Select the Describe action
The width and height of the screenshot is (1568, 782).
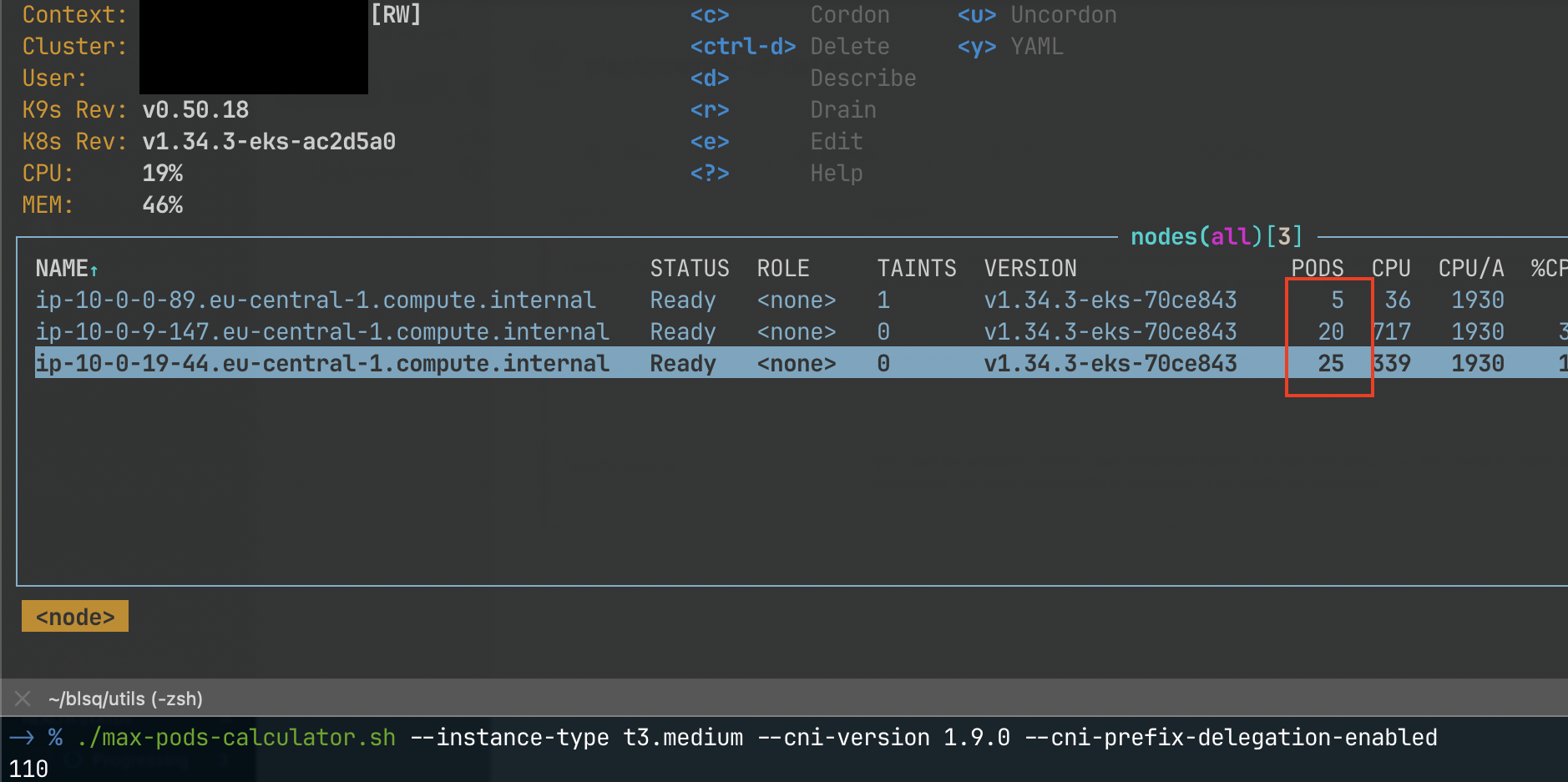710,78
